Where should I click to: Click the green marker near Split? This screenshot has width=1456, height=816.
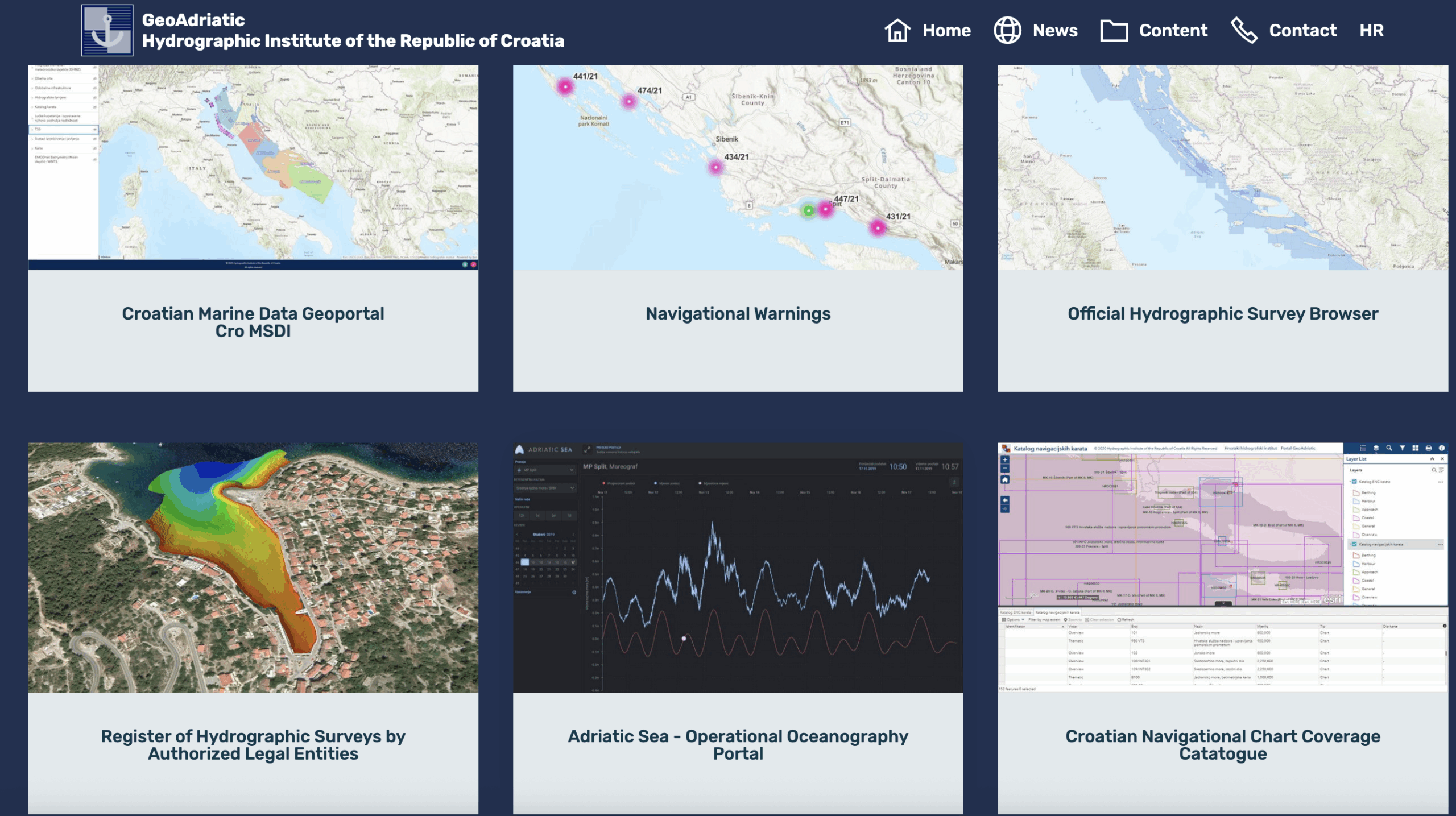[808, 211]
